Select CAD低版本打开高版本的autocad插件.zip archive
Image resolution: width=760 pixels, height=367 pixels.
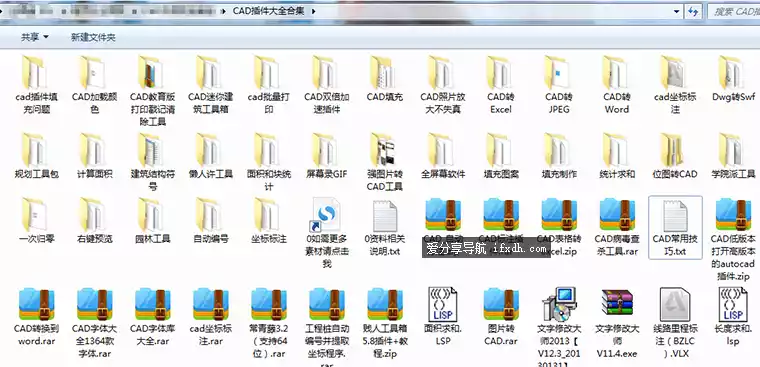pyautogui.click(x=733, y=239)
